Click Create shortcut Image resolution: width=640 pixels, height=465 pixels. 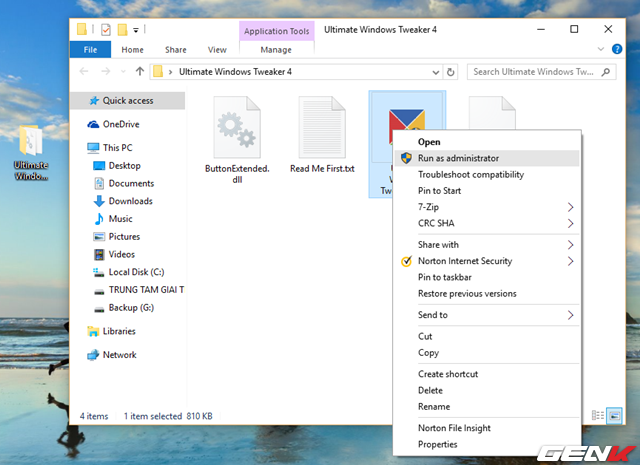click(x=487, y=374)
